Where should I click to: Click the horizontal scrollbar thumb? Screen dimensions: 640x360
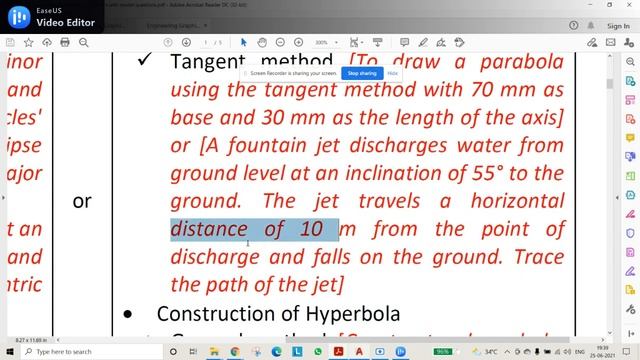(427, 340)
